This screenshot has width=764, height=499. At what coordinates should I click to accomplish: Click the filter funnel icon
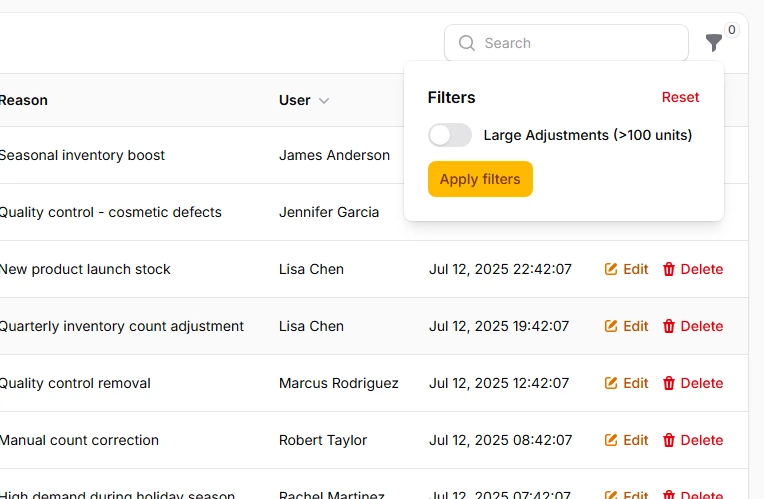click(x=713, y=43)
